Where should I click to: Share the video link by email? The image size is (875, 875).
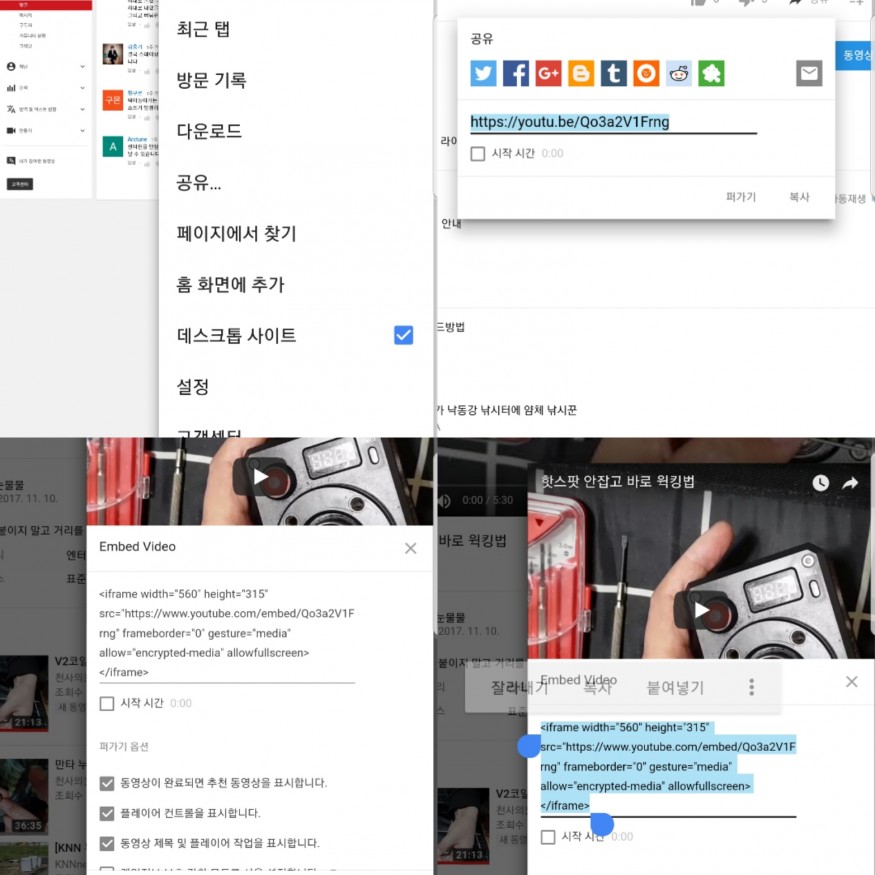click(x=809, y=74)
